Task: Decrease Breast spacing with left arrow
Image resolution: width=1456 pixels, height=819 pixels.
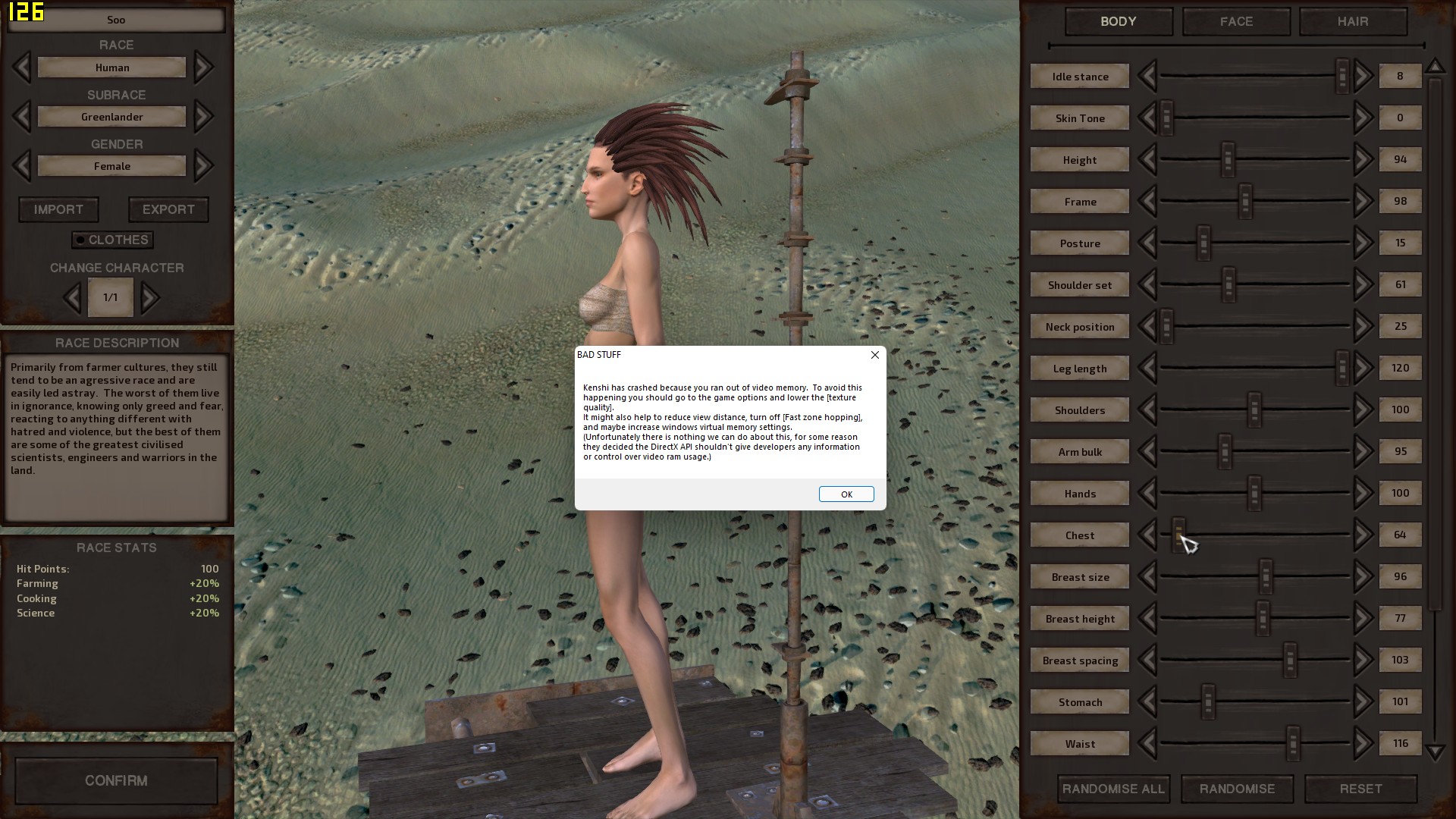Action: [x=1147, y=660]
